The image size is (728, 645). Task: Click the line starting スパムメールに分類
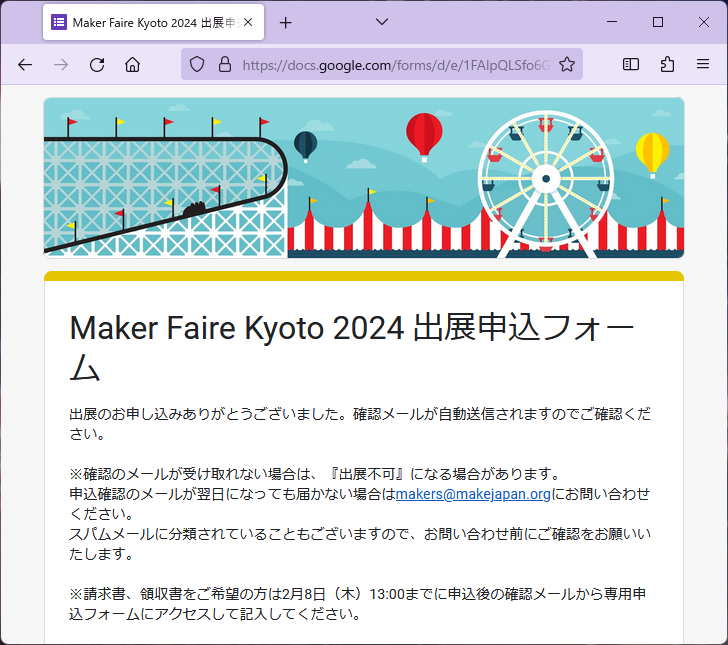360,544
